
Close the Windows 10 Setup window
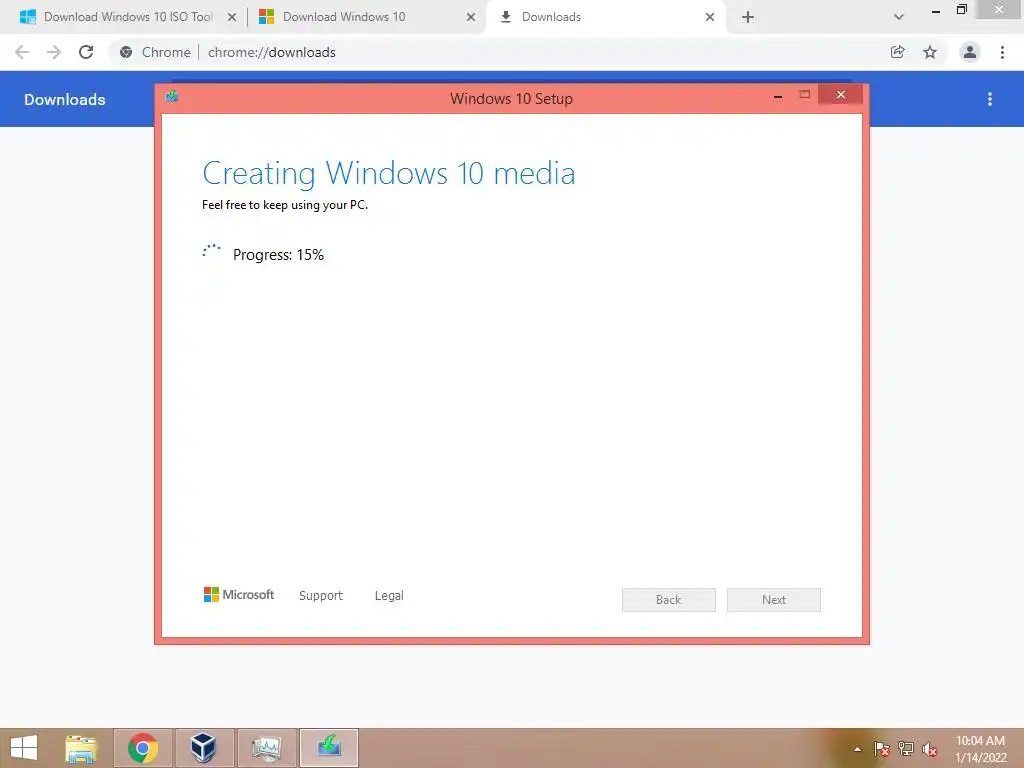click(840, 95)
